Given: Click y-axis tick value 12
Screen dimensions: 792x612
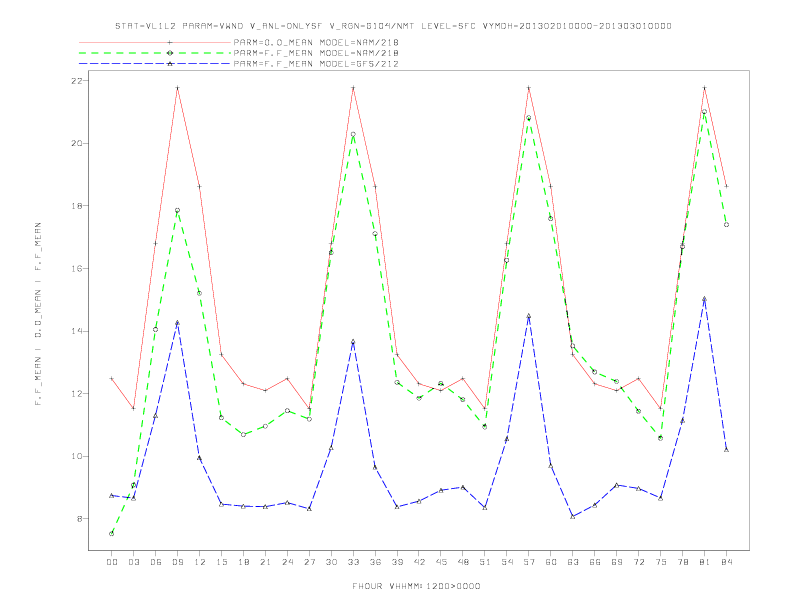Looking at the screenshot, I should coord(77,393).
